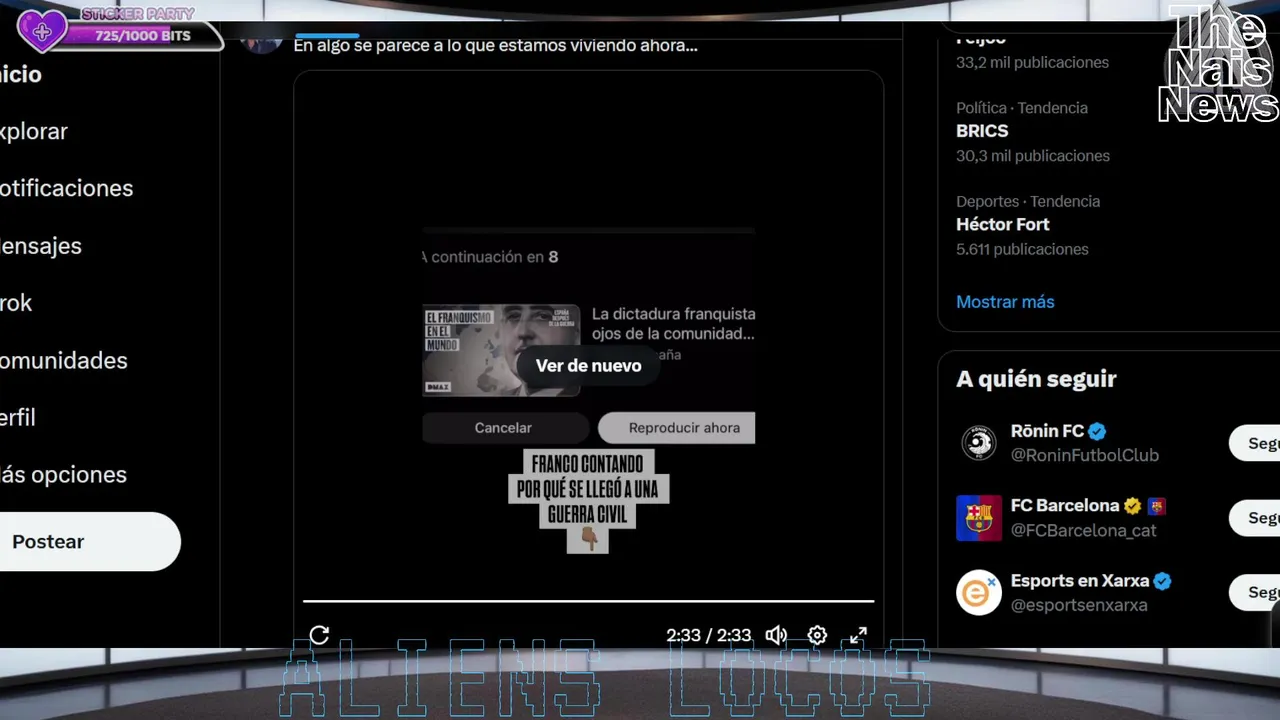Click the Sticker Party heart icon
Screen dimensions: 1280x720
click(42, 31)
